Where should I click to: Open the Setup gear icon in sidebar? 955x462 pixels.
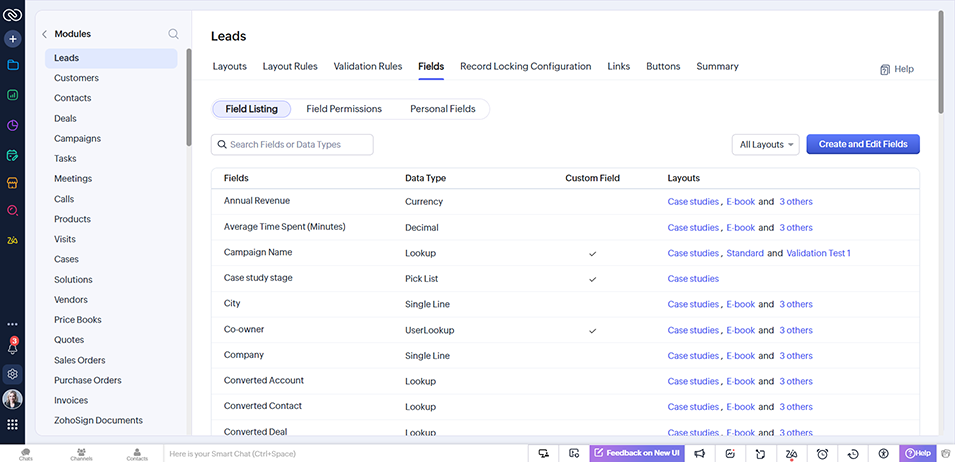pyautogui.click(x=13, y=374)
